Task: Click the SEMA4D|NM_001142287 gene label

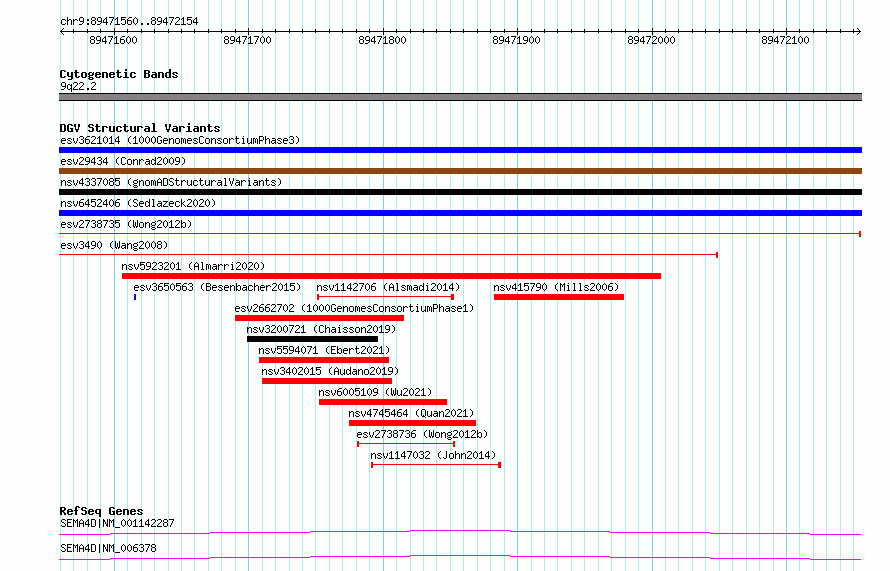Action: click(117, 523)
